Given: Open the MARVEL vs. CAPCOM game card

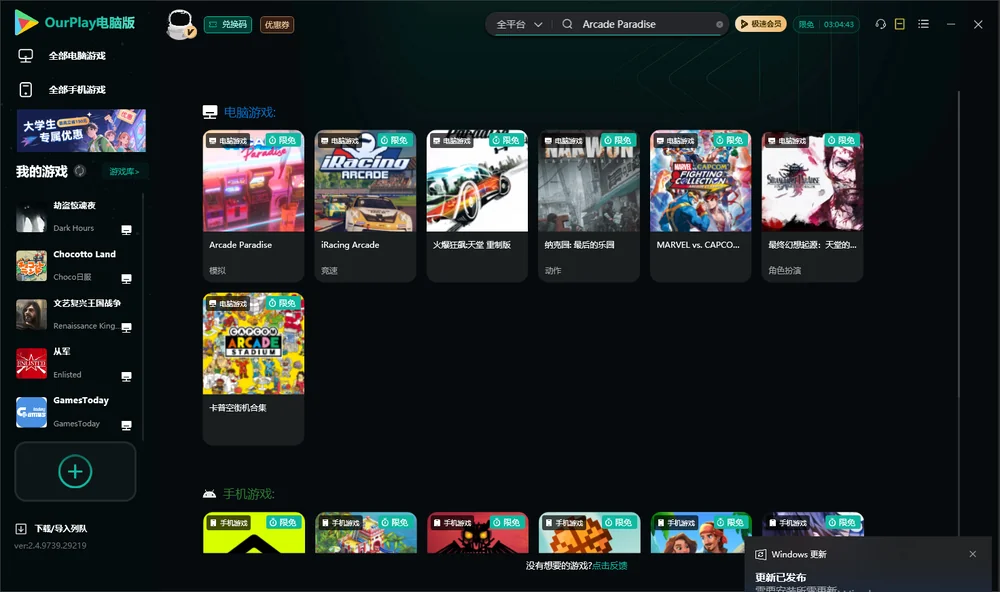Looking at the screenshot, I should pos(700,205).
